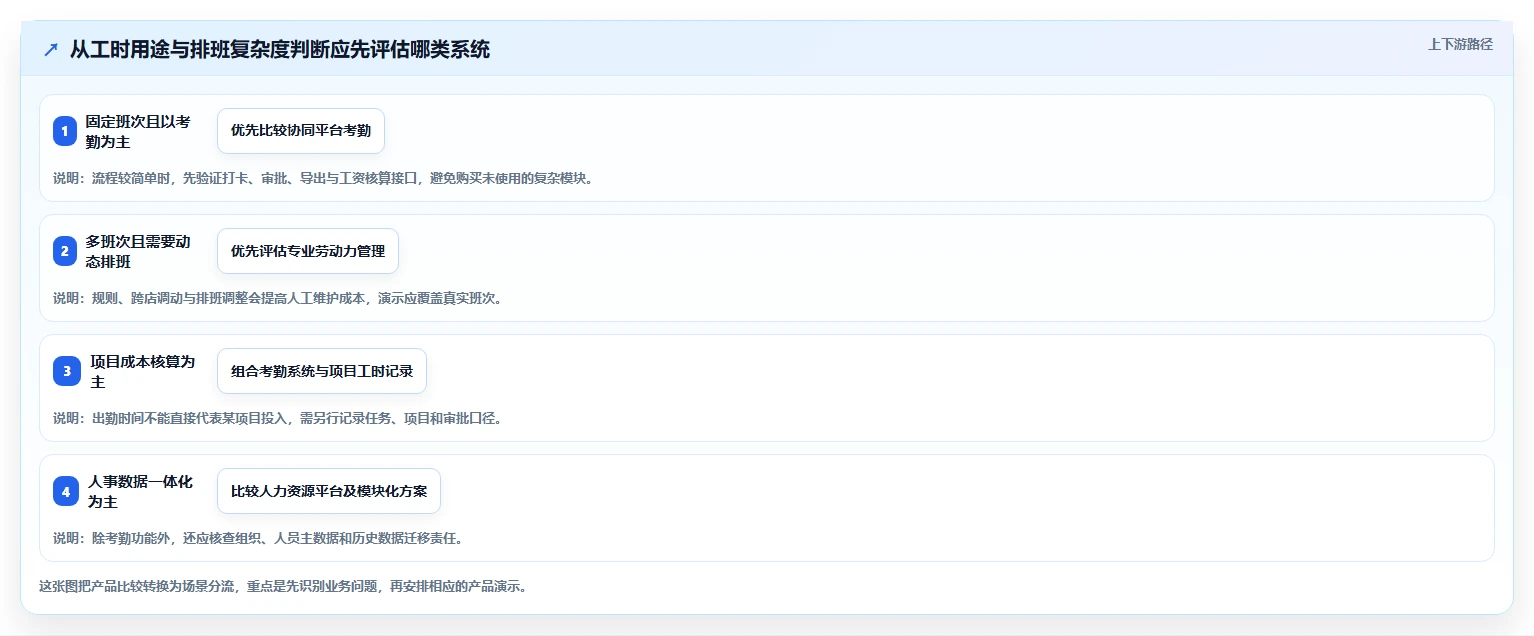Screen dimensions: 1534x636
Task: Click the note starting 说明：除考勤功能外
Action: click(x=258, y=538)
